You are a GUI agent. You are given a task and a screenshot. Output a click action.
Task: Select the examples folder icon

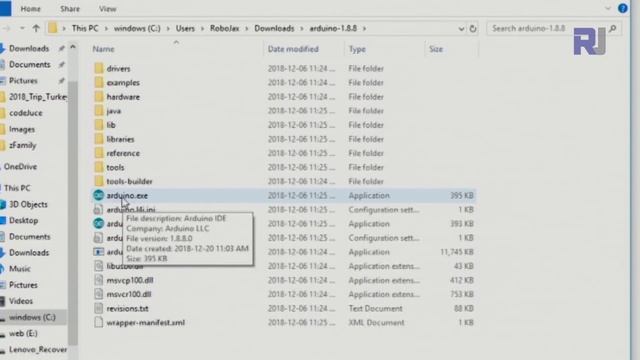[99, 82]
